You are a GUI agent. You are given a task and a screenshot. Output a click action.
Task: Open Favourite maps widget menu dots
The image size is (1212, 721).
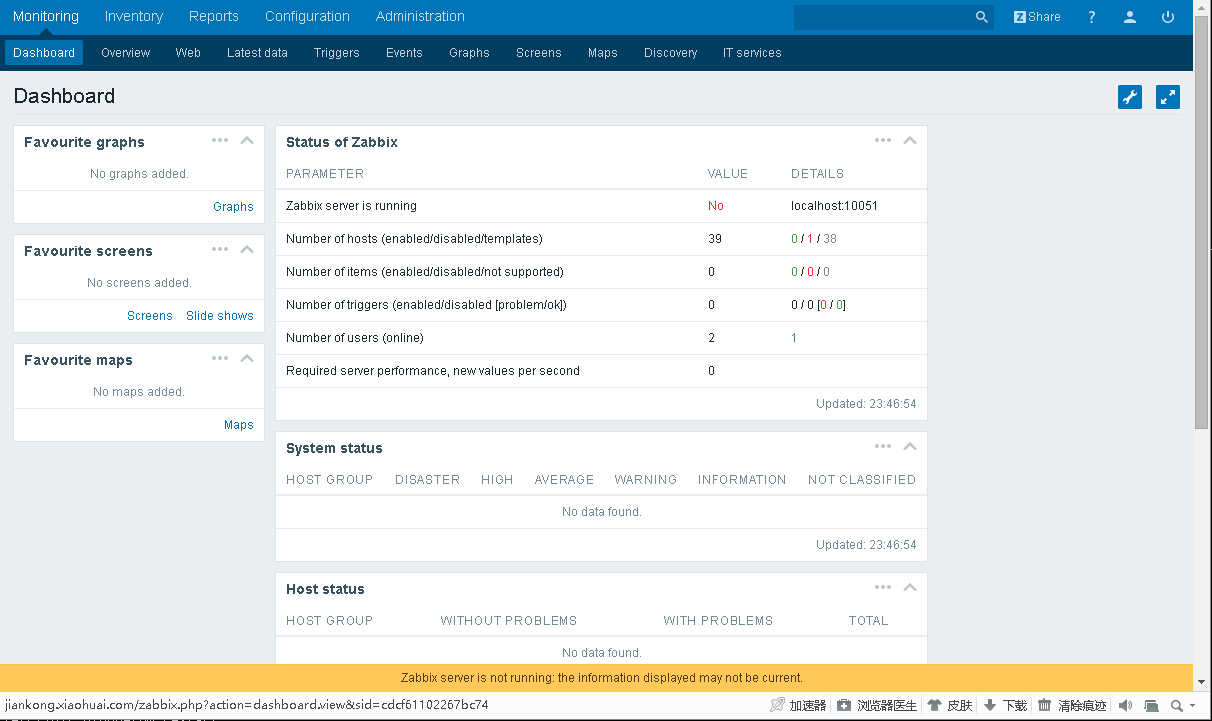pos(220,358)
